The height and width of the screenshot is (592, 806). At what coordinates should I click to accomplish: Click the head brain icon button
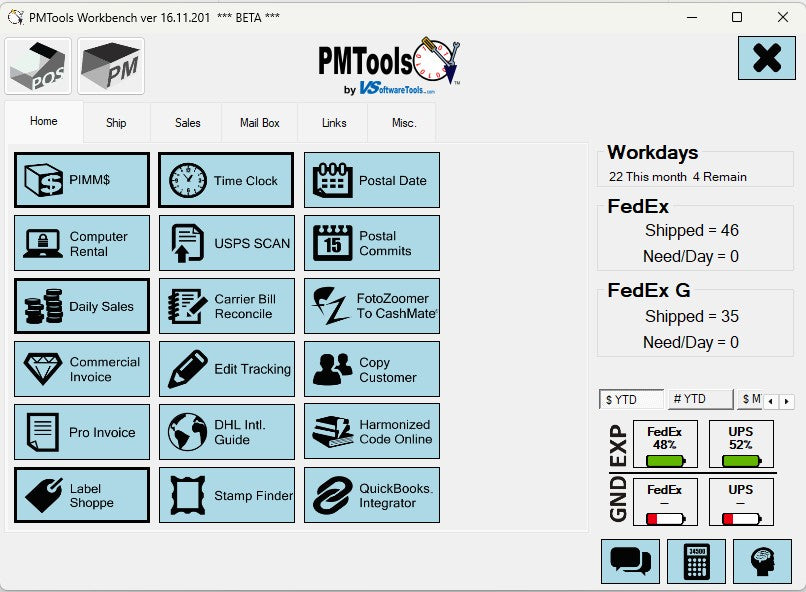point(762,561)
